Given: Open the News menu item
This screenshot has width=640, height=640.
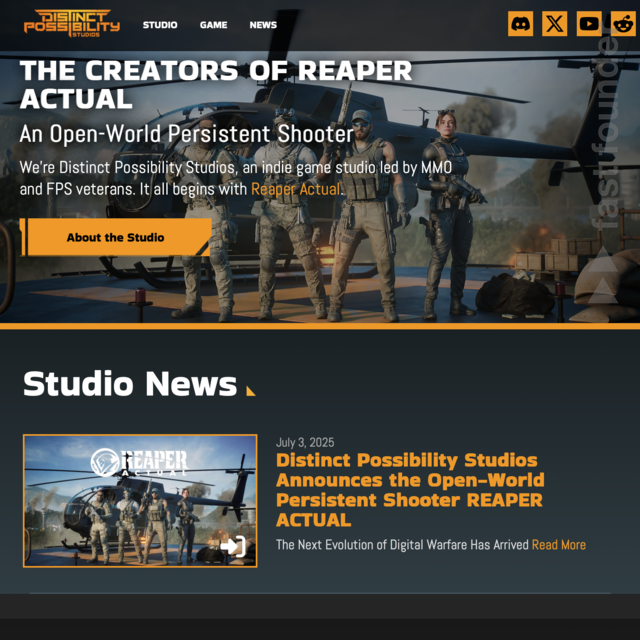Looking at the screenshot, I should point(263,25).
